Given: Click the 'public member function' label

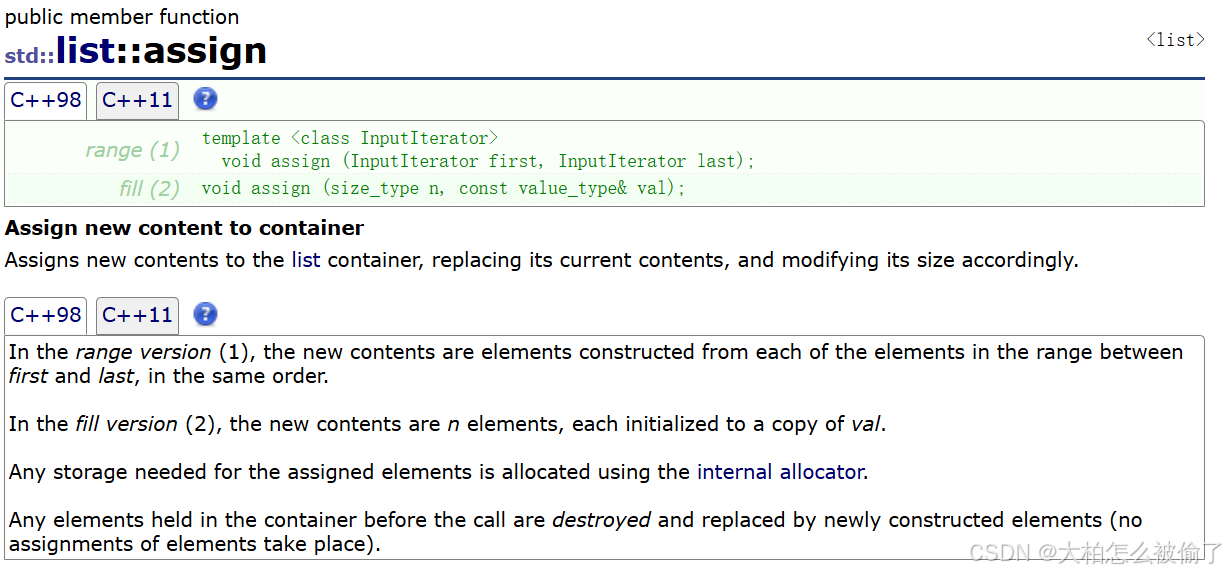Looking at the screenshot, I should click(122, 17).
